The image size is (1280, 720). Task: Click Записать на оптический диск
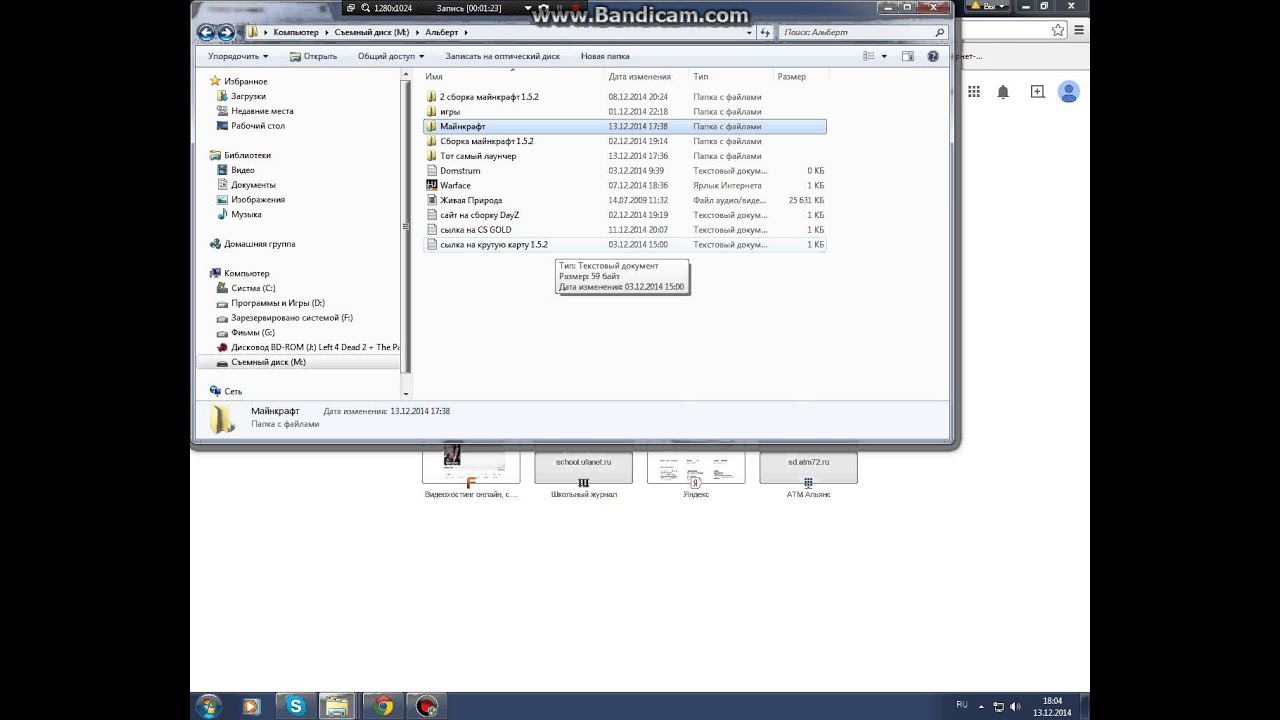coord(502,56)
